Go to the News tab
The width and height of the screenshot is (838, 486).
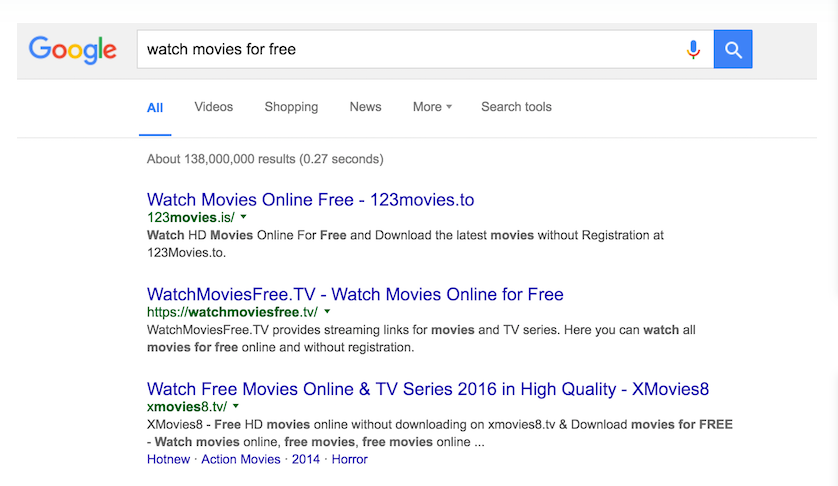tap(365, 107)
